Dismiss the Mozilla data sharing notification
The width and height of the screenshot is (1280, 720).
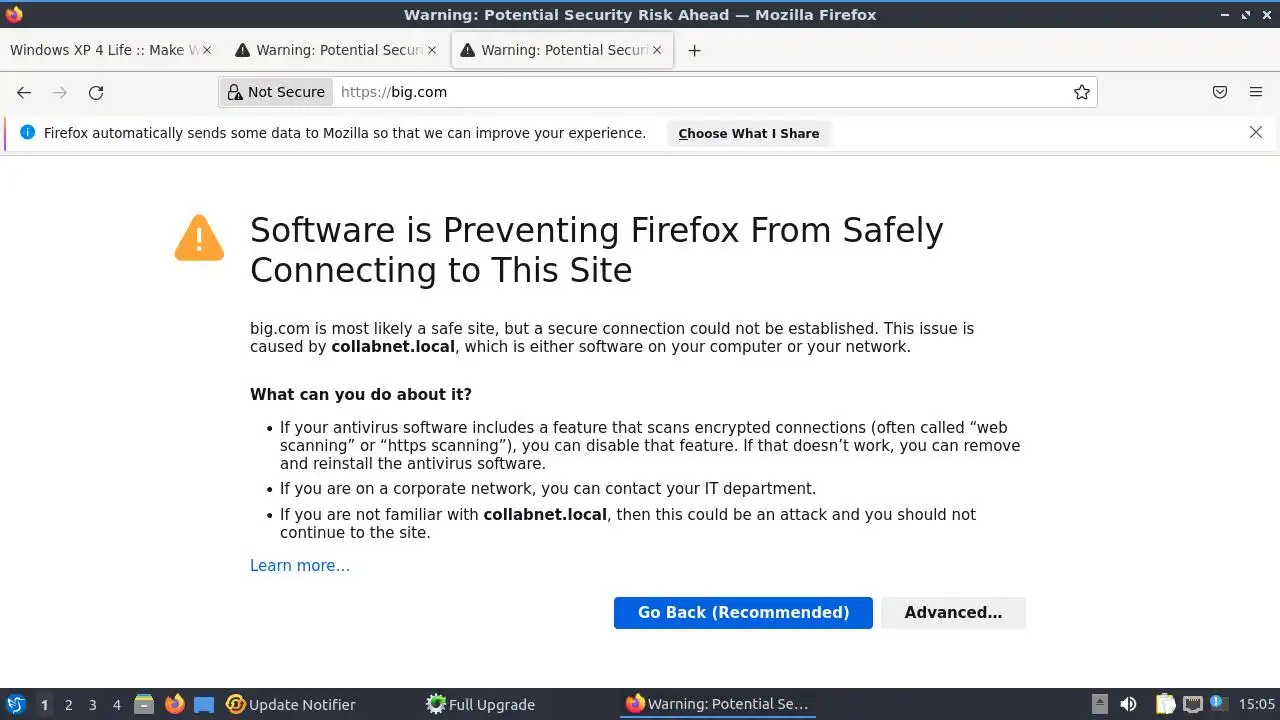[x=1256, y=132]
